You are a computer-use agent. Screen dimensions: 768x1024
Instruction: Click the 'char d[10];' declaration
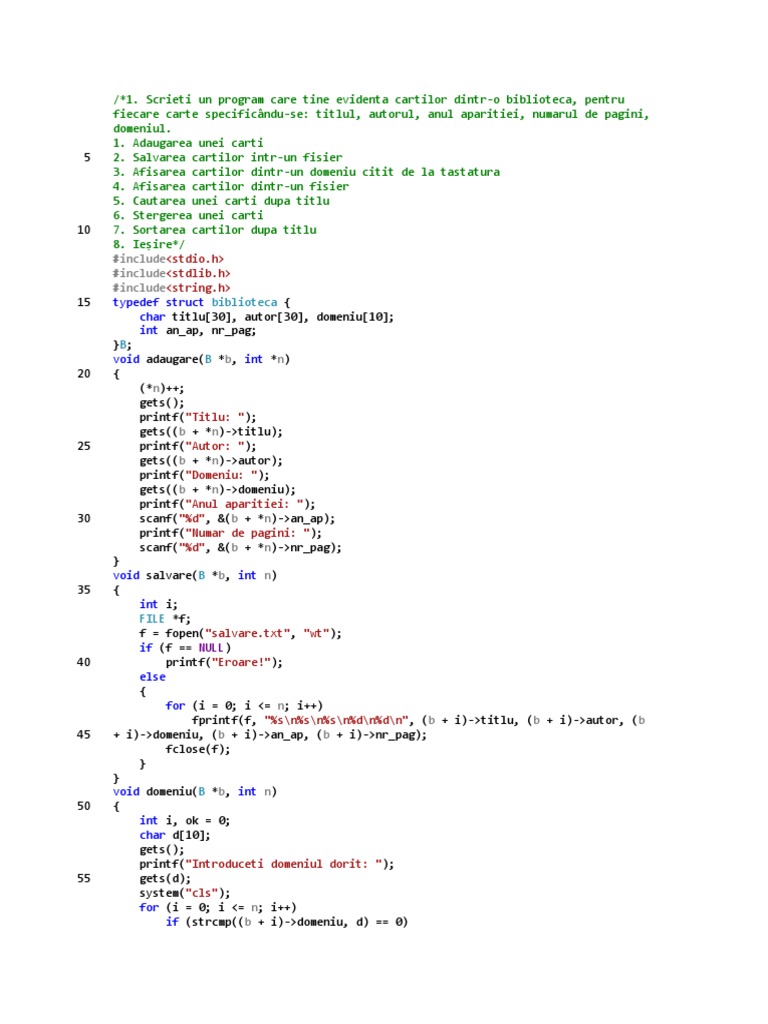pos(175,835)
